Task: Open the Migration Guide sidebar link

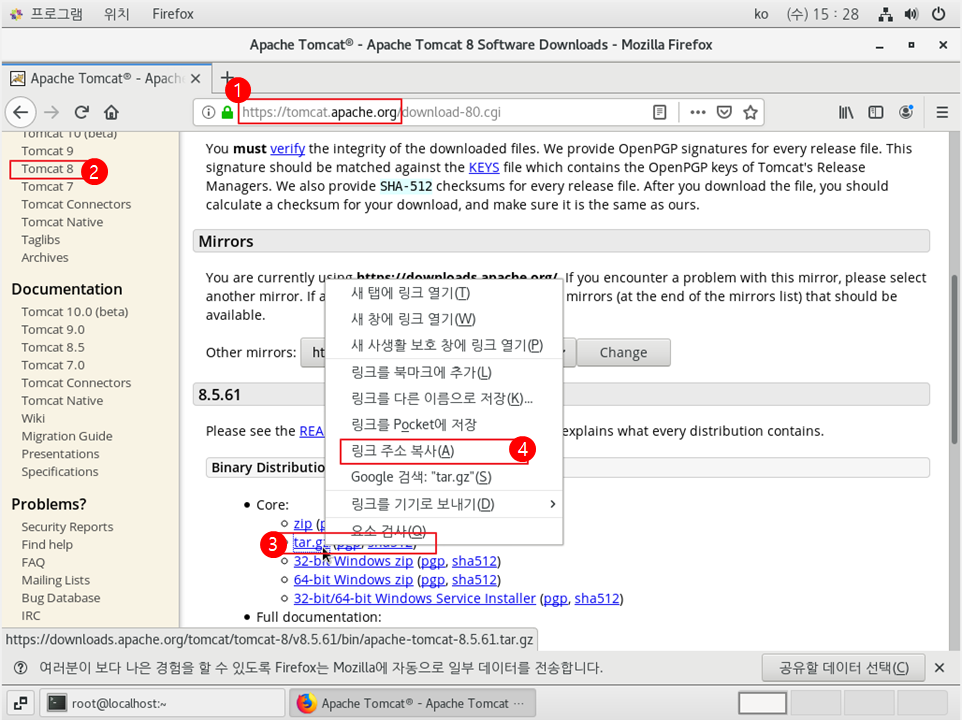Action: (x=67, y=436)
